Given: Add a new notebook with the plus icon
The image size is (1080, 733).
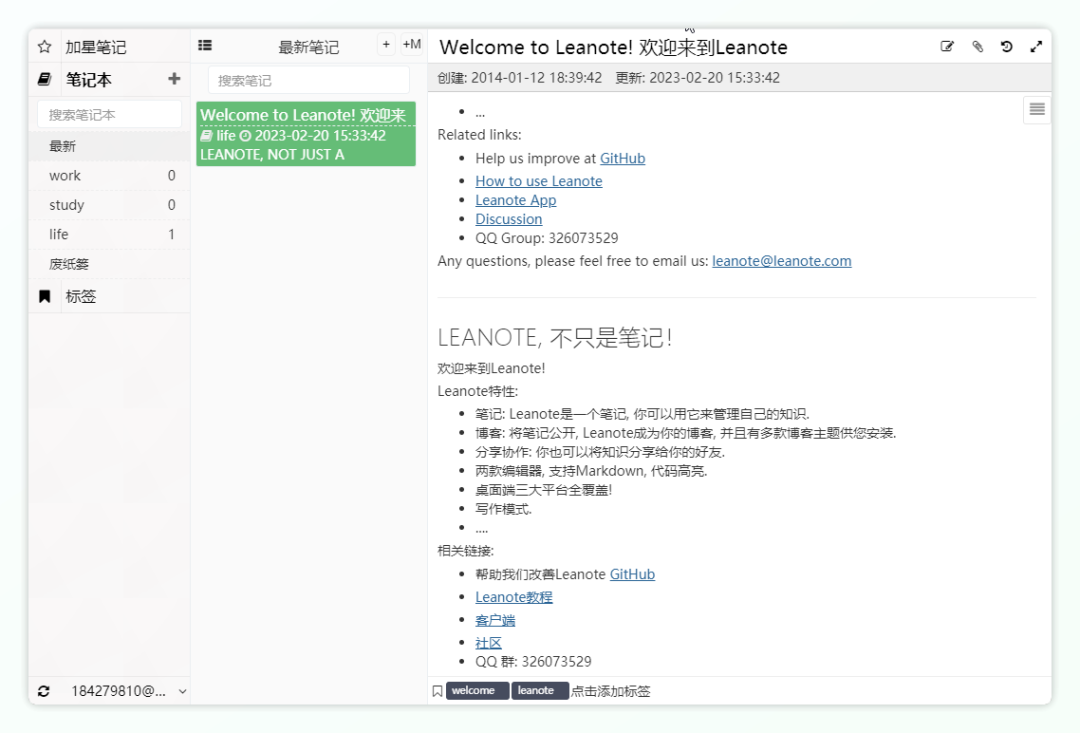Looking at the screenshot, I should [174, 79].
